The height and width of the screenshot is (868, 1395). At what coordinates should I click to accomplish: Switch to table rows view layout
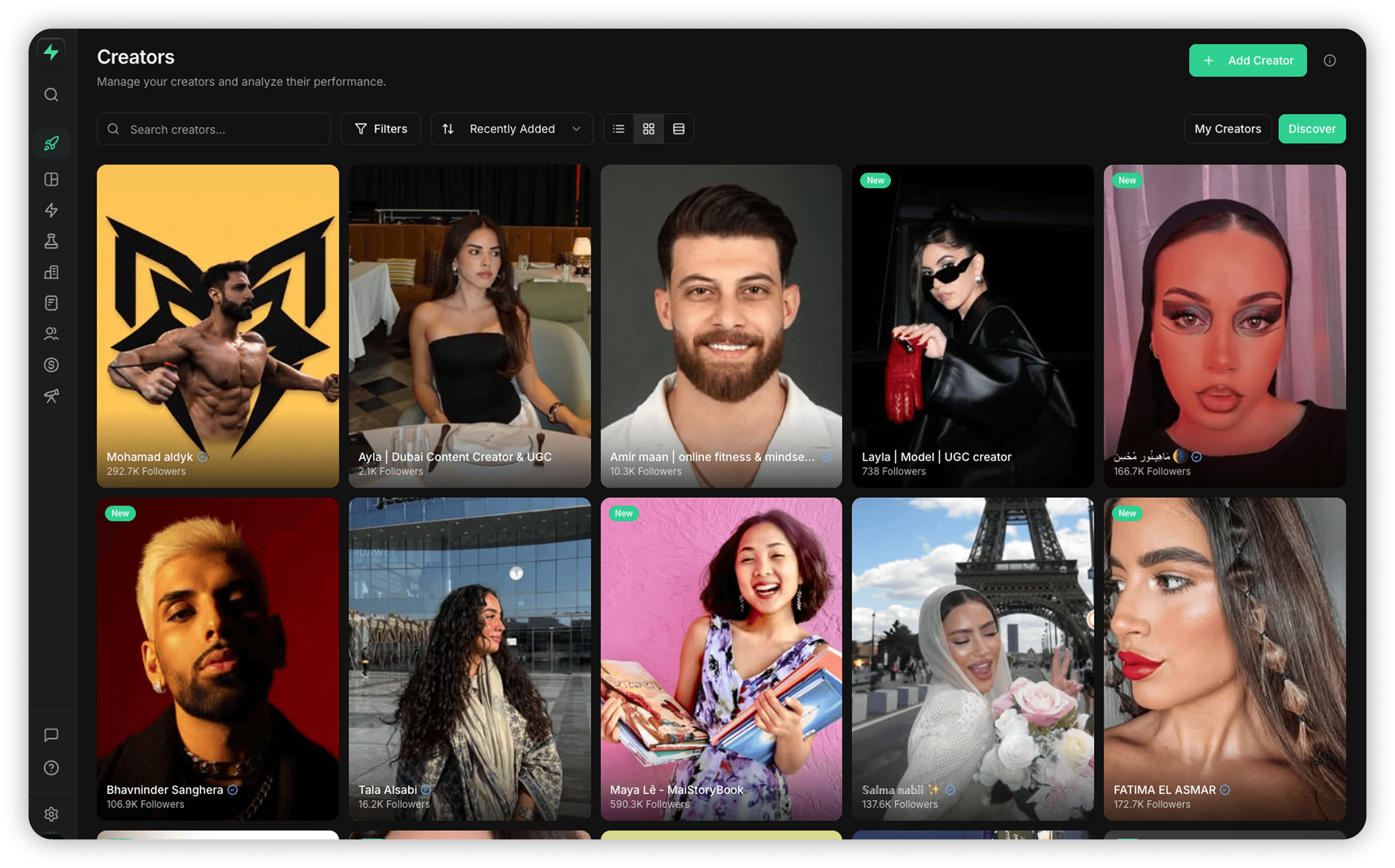point(678,129)
